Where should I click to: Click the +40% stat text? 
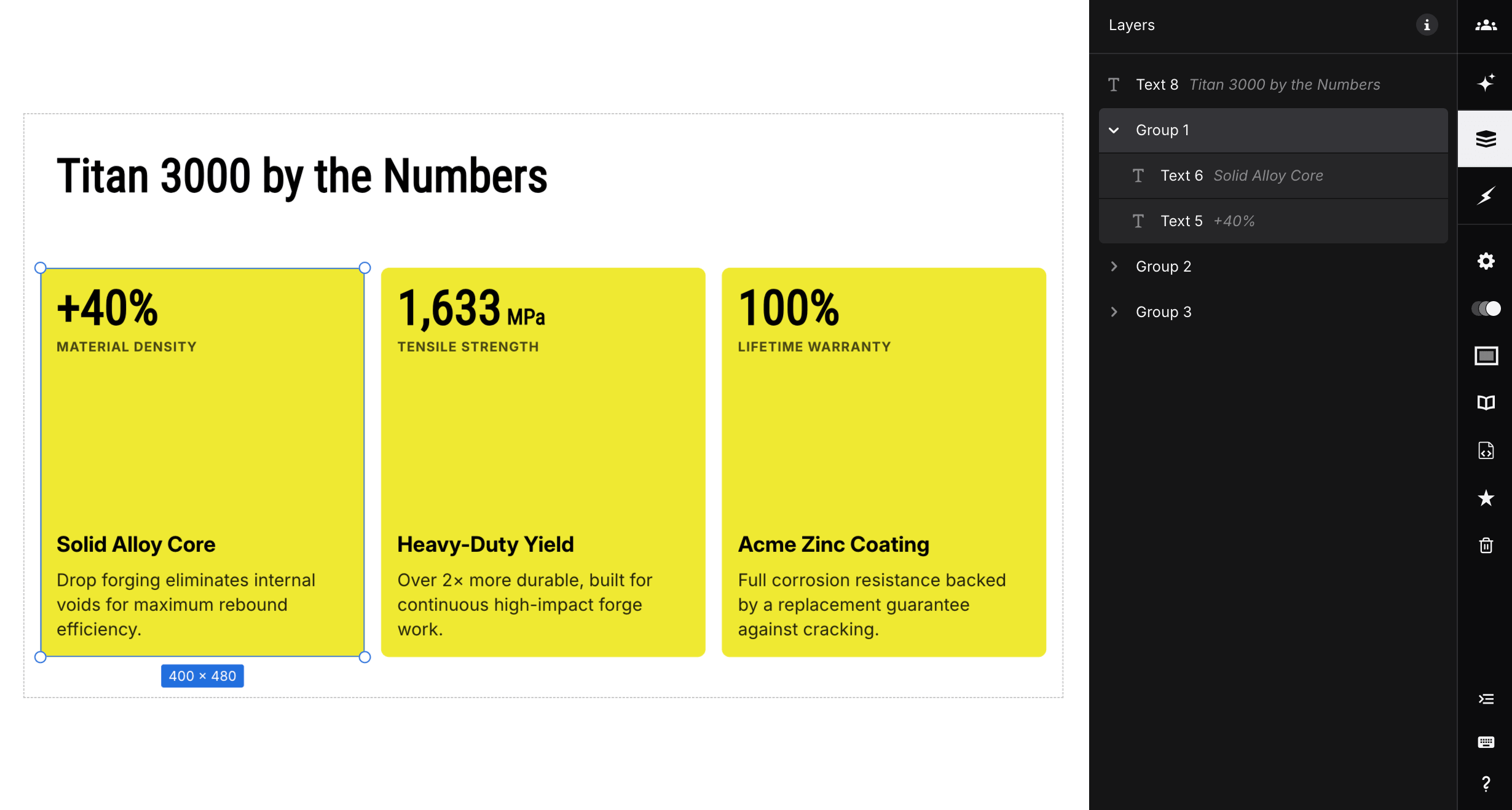point(108,307)
